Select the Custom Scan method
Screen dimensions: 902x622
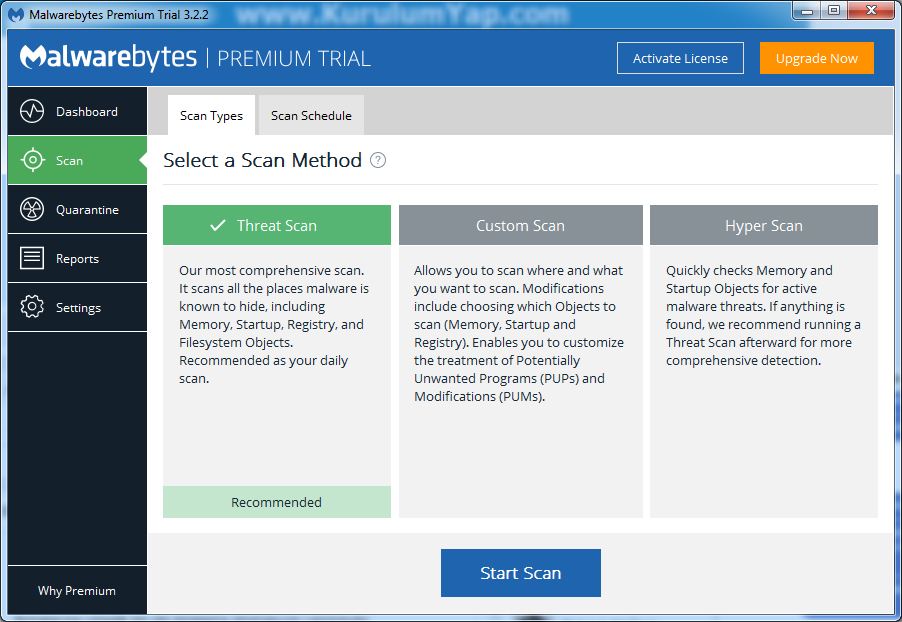pyautogui.click(x=521, y=225)
